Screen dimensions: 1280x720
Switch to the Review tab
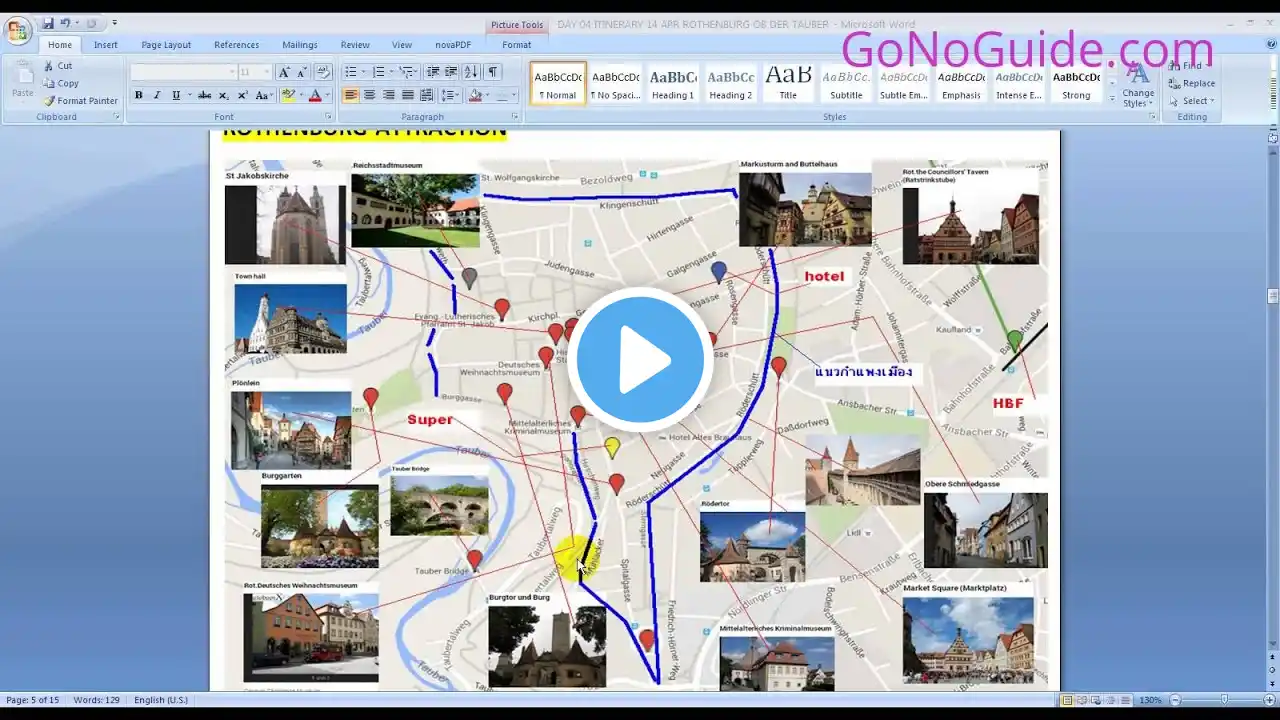pos(355,45)
